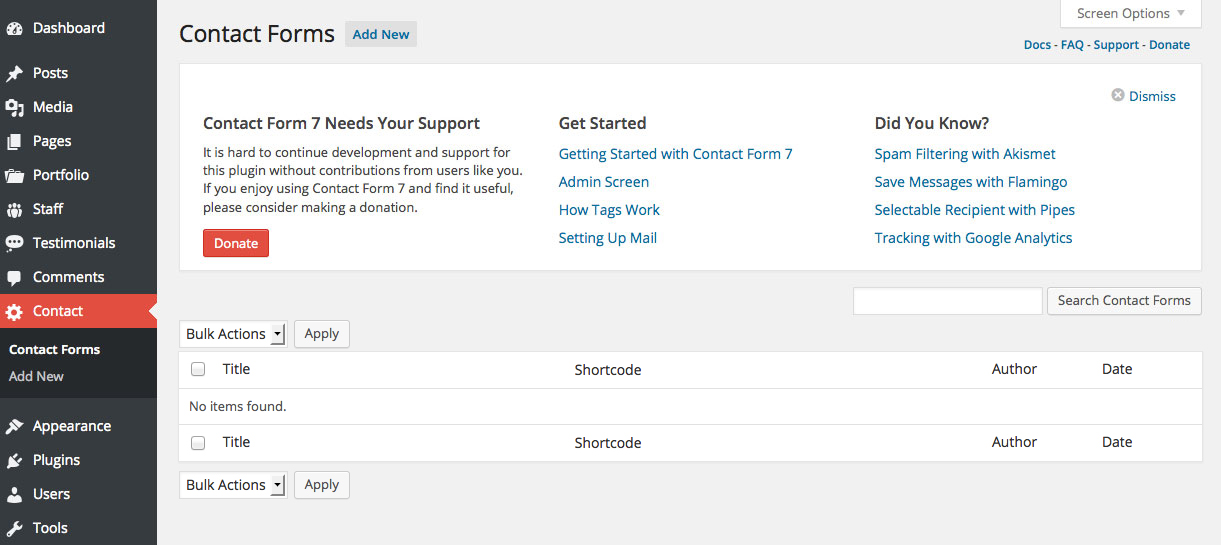Click the Staff group icon
Image resolution: width=1221 pixels, height=545 pixels.
click(x=14, y=209)
